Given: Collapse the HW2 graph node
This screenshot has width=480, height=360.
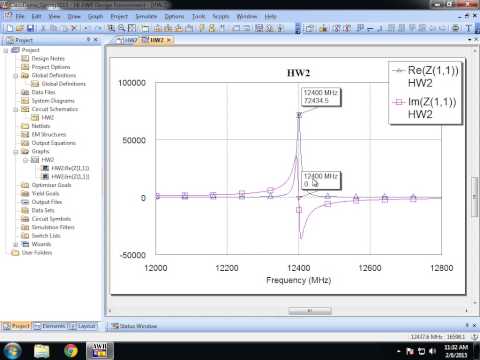Looking at the screenshot, I should click(25, 160).
